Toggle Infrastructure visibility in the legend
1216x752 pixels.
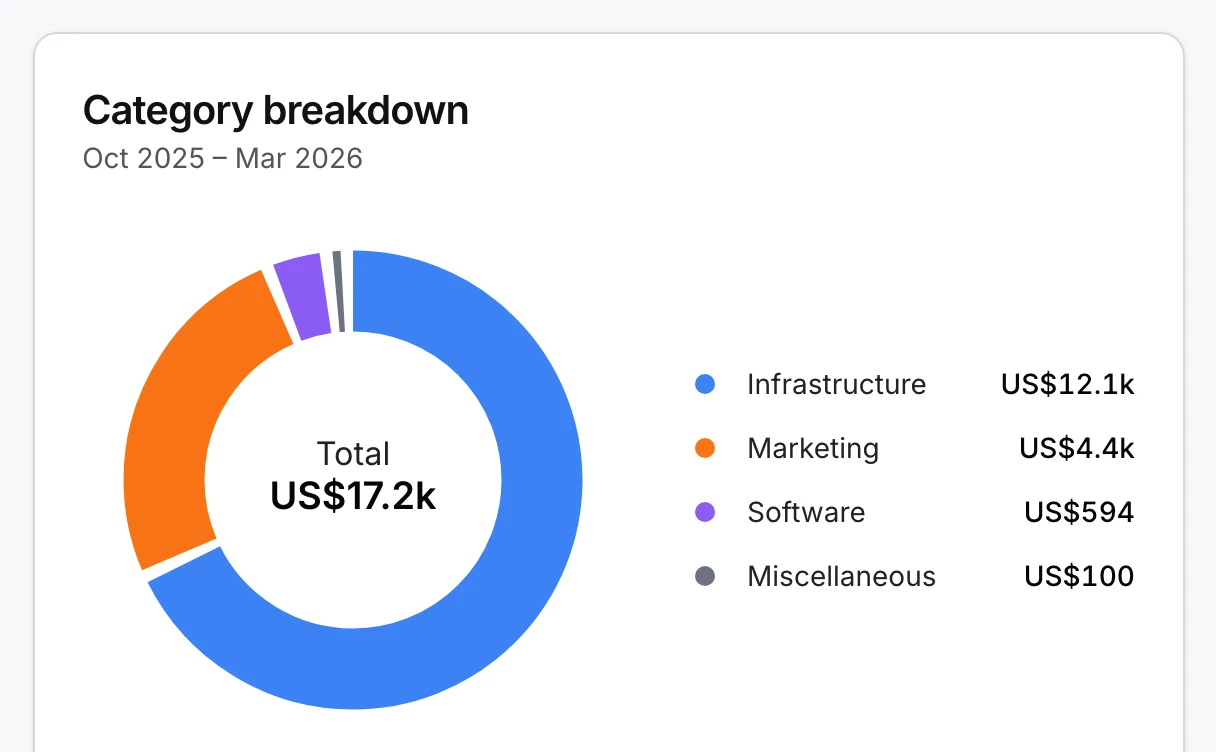(x=836, y=384)
